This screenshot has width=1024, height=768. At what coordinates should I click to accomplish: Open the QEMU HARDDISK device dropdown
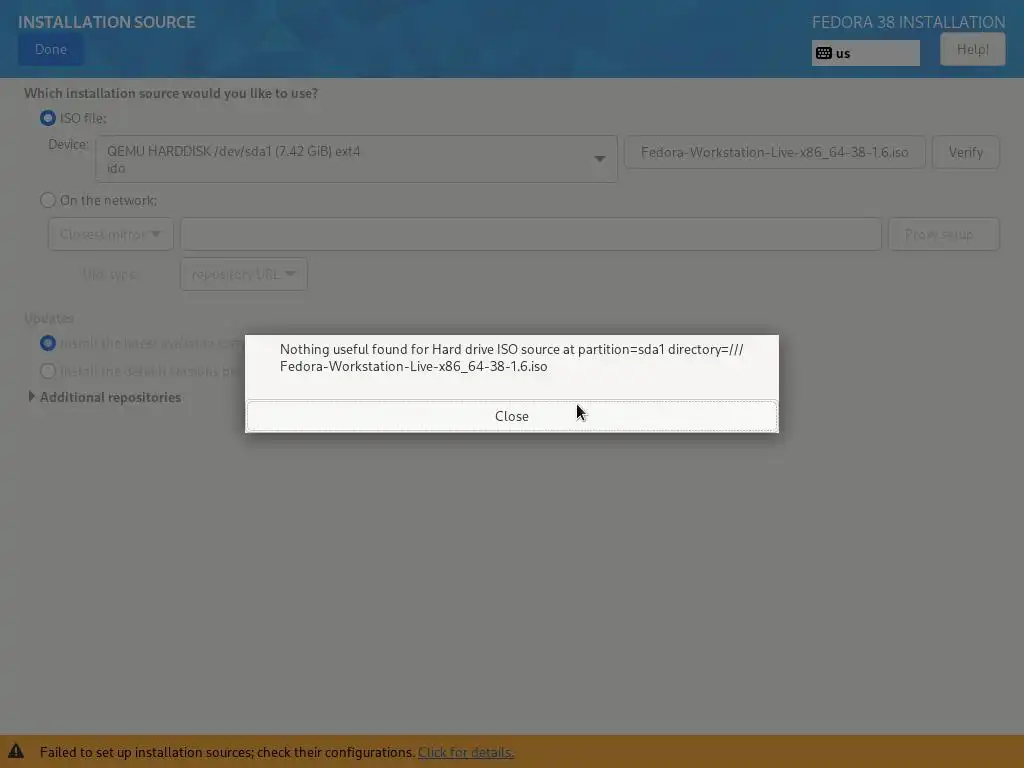click(x=356, y=159)
